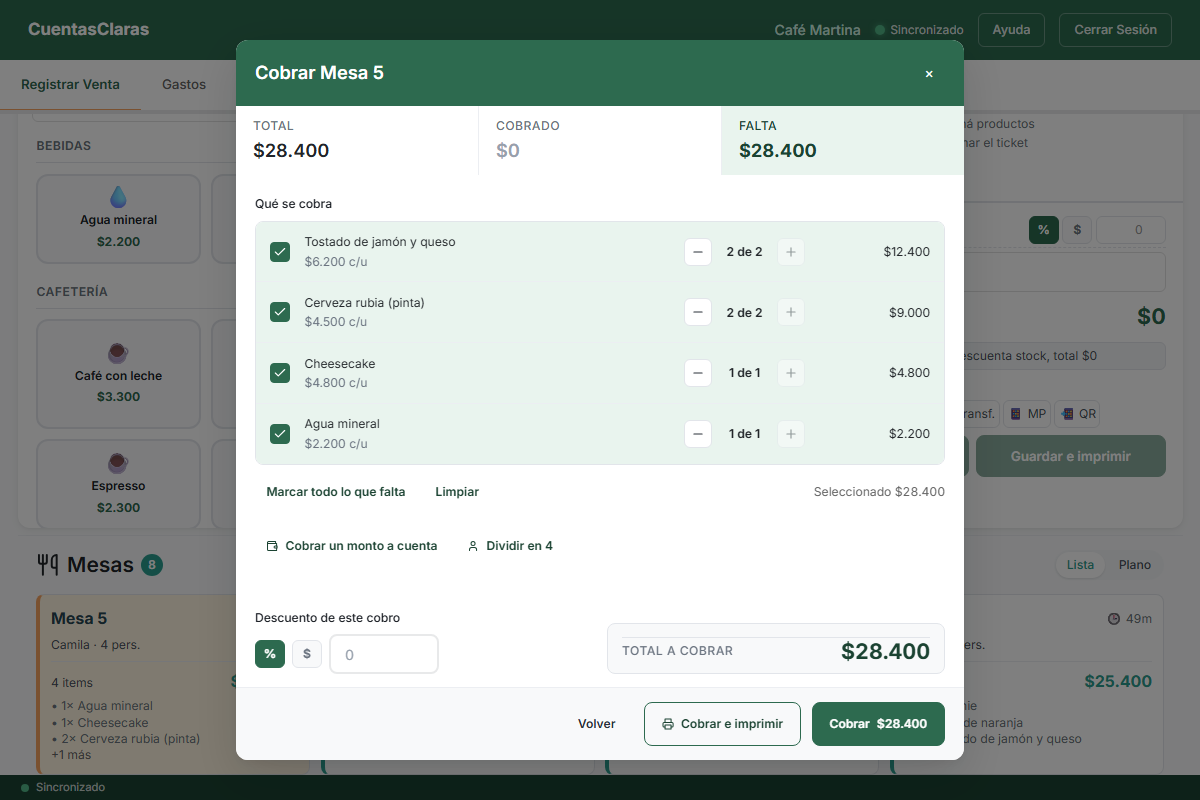The image size is (1200, 800).
Task: Close the Cobrar Mesa 5 dialog
Action: coord(929,73)
